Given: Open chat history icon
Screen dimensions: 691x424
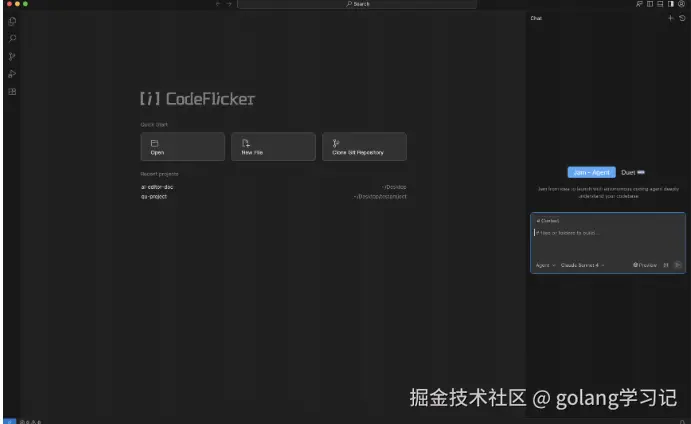Looking at the screenshot, I should coord(682,18).
